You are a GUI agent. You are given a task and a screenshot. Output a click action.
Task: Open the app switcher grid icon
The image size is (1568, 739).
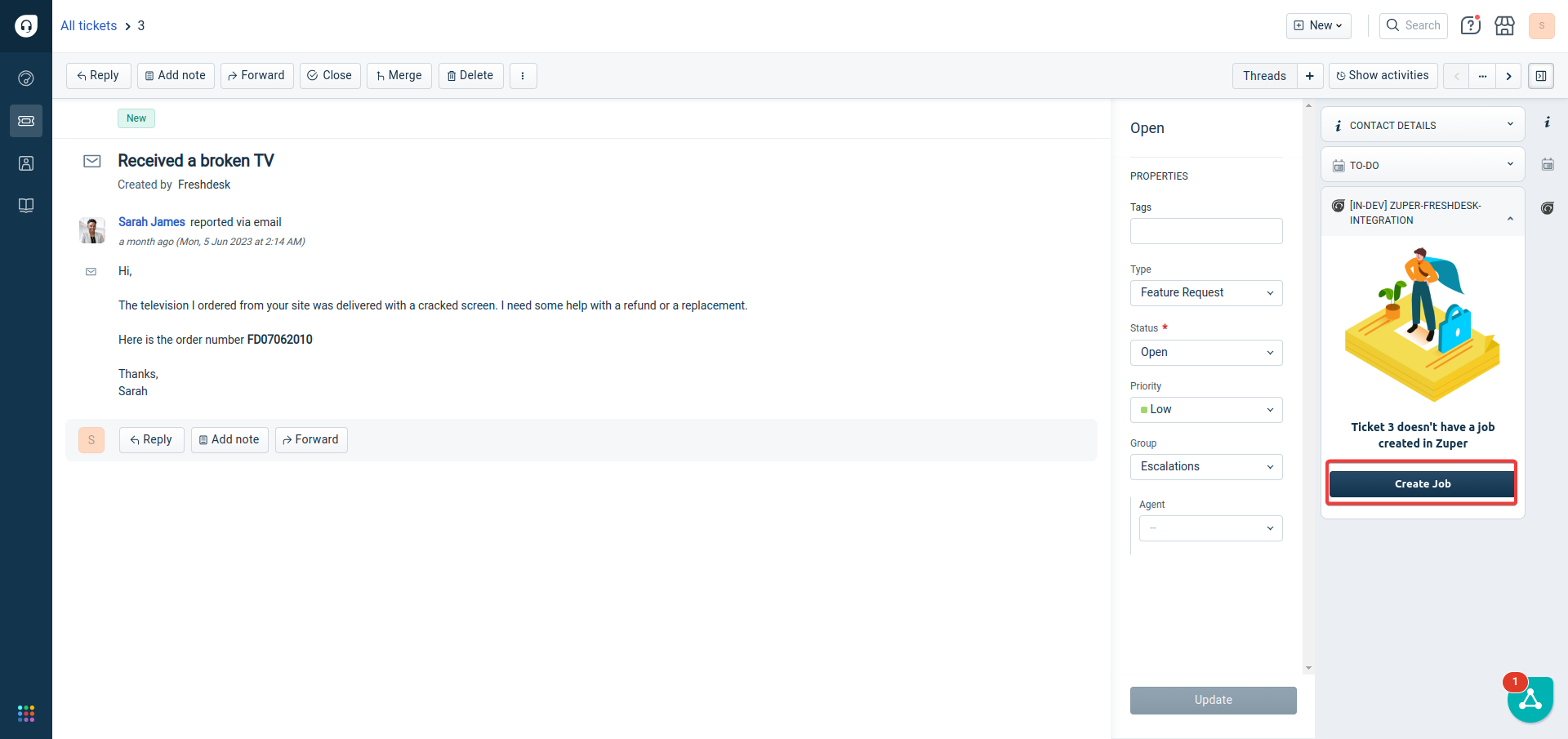coord(26,714)
